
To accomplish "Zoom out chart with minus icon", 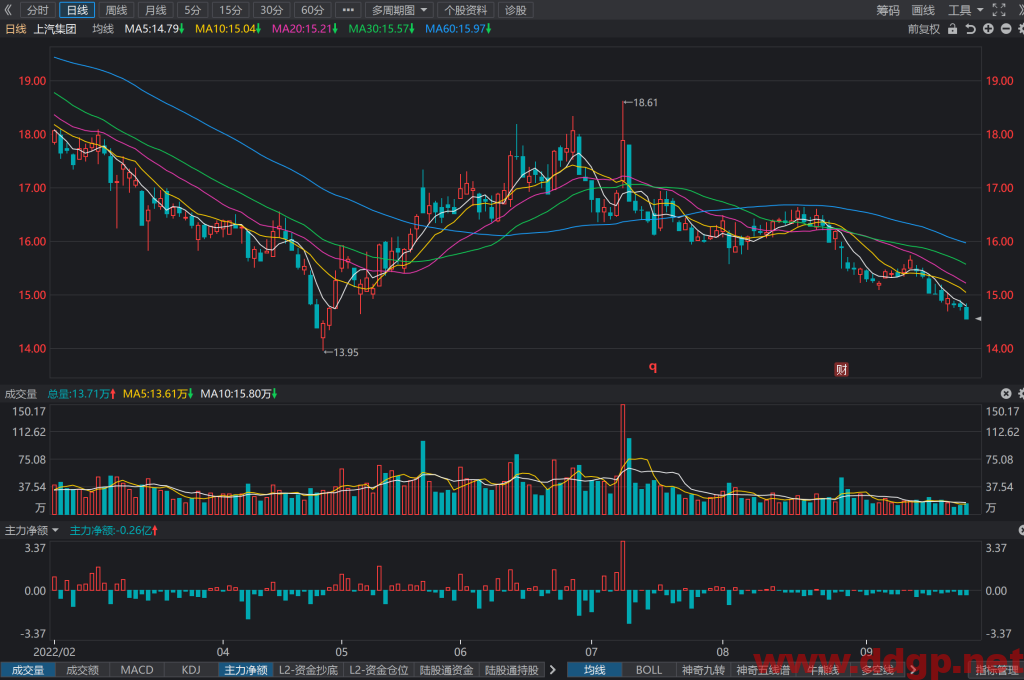I will click(1006, 29).
